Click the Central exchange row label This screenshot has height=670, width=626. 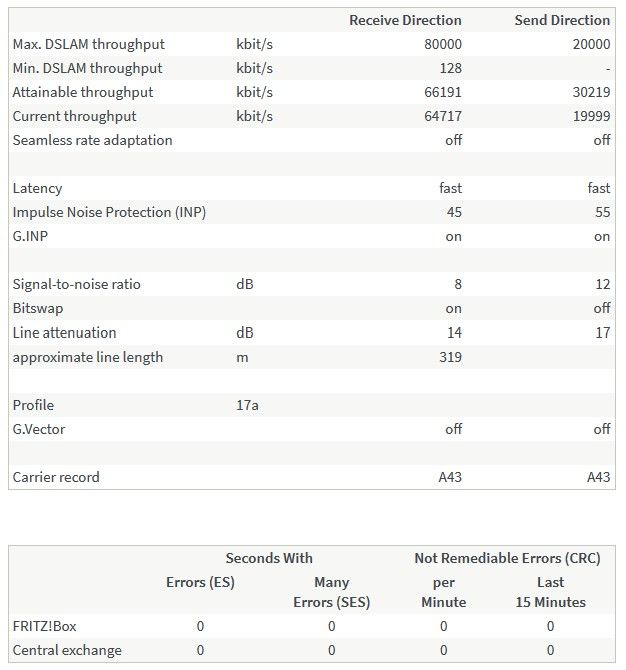tap(67, 650)
